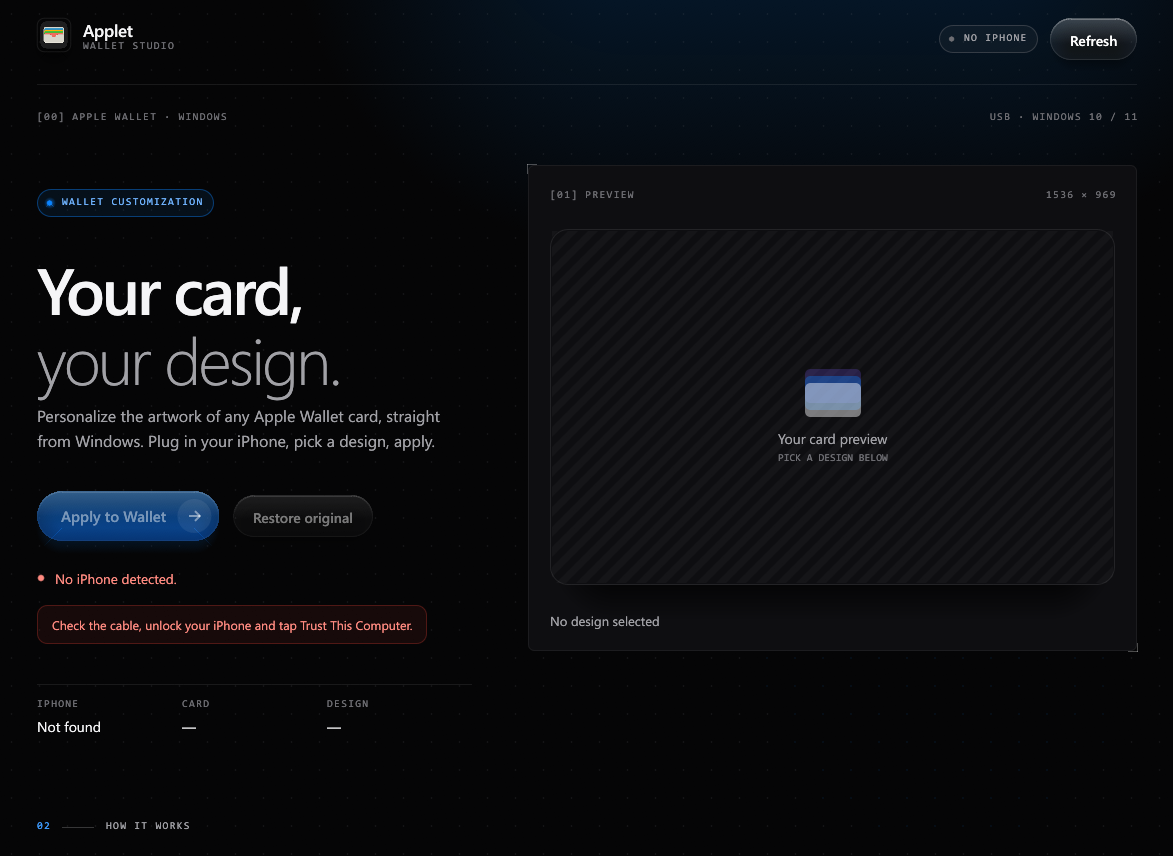Click the 'WALLET STUDIO' subtitle
This screenshot has width=1173, height=856.
pos(129,46)
